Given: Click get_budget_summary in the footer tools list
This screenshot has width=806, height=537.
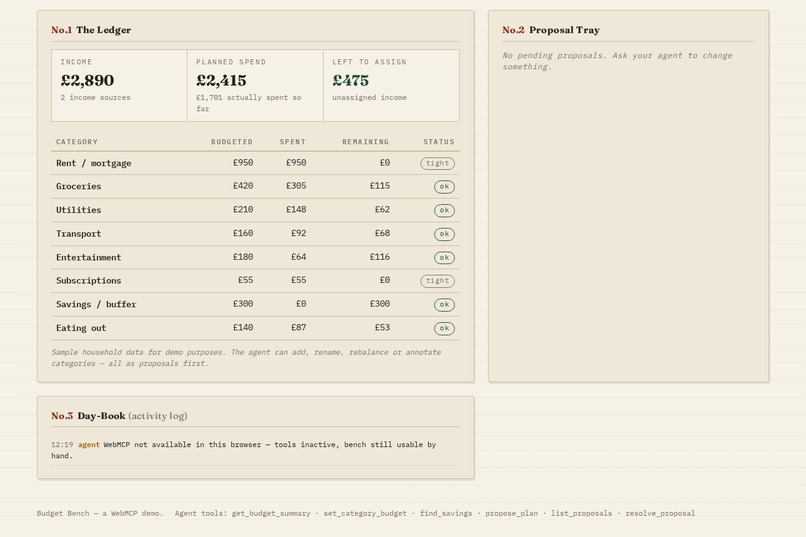Looking at the screenshot, I should [x=271, y=513].
